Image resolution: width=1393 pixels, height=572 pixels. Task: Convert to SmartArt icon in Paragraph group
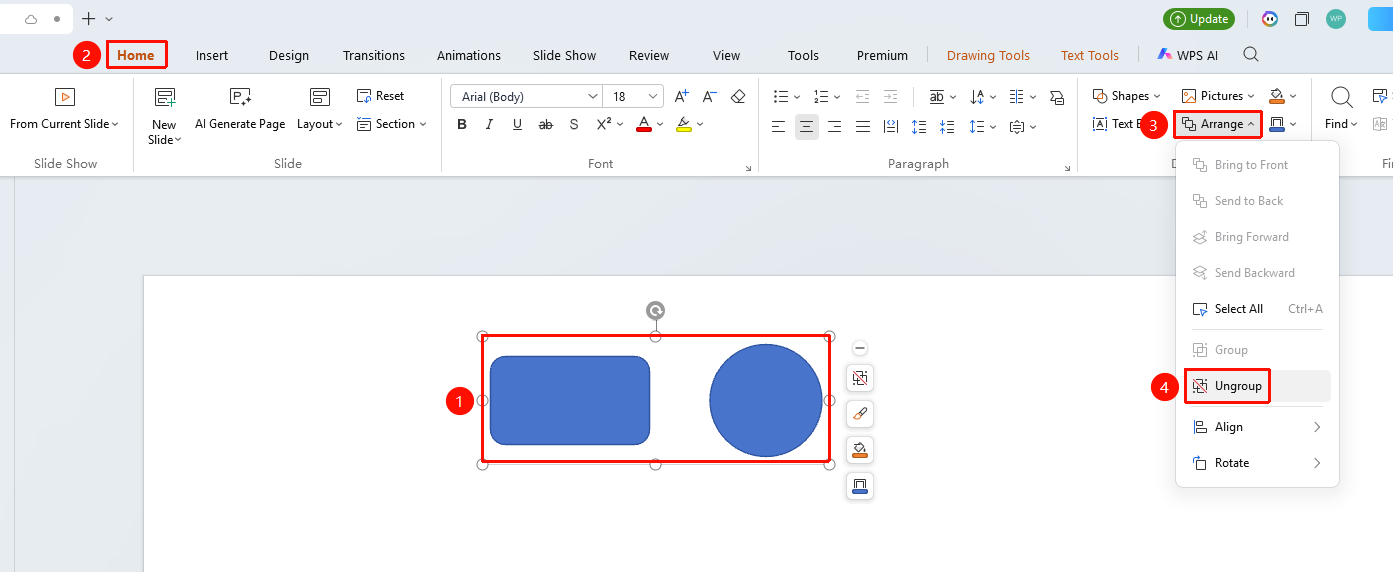1057,97
